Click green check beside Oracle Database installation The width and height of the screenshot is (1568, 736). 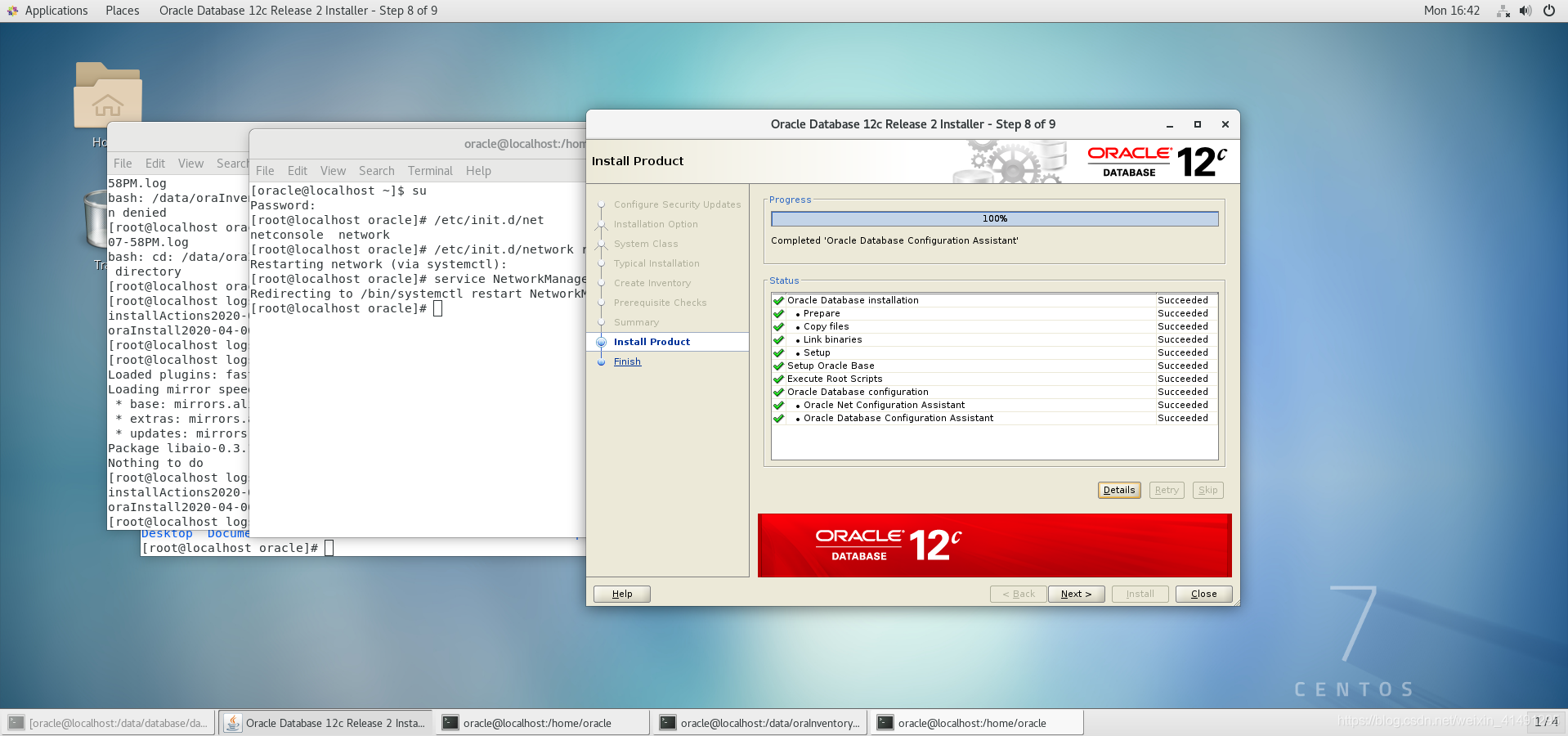(778, 300)
